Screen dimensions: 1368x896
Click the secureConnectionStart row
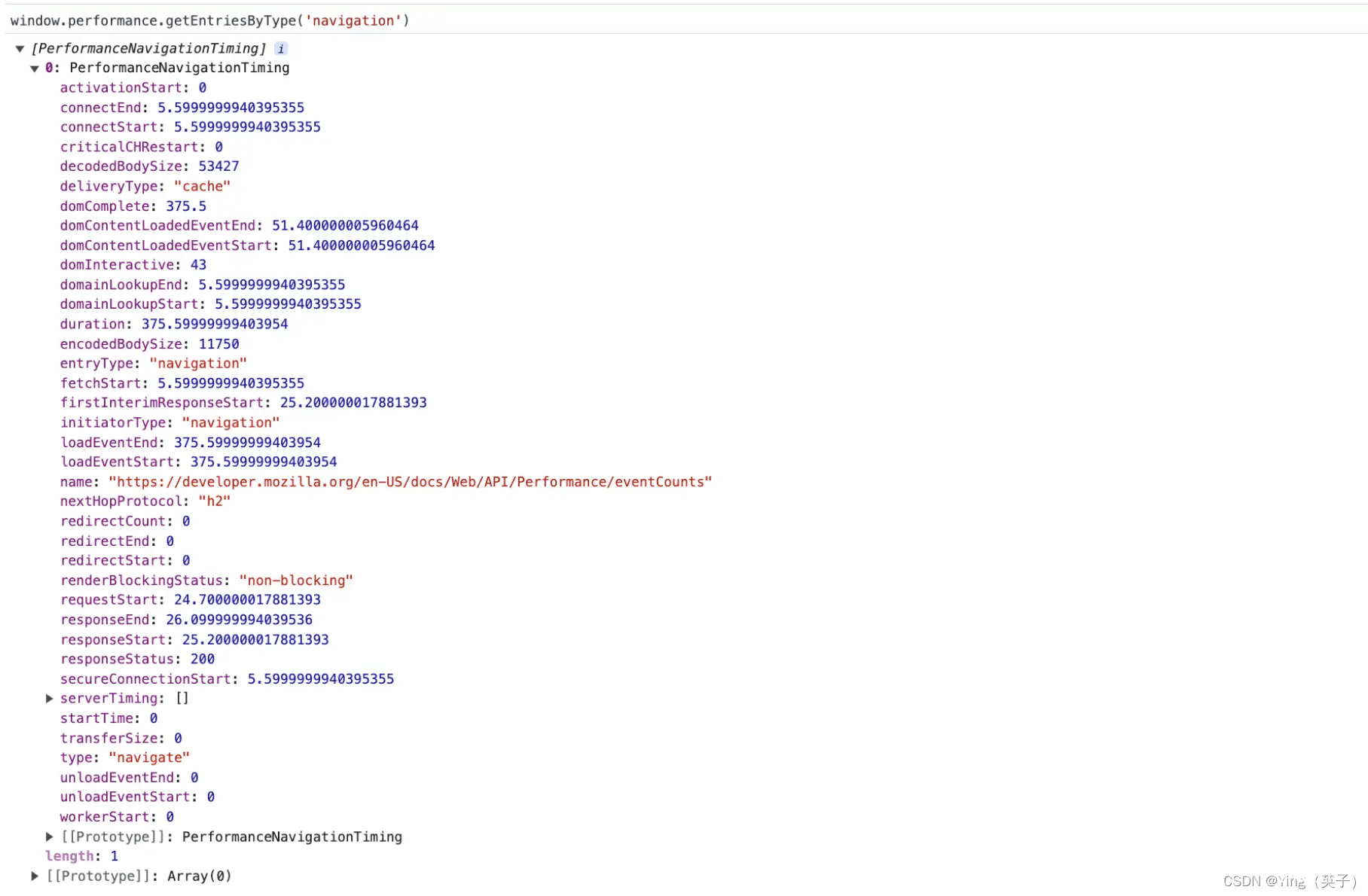click(x=227, y=678)
